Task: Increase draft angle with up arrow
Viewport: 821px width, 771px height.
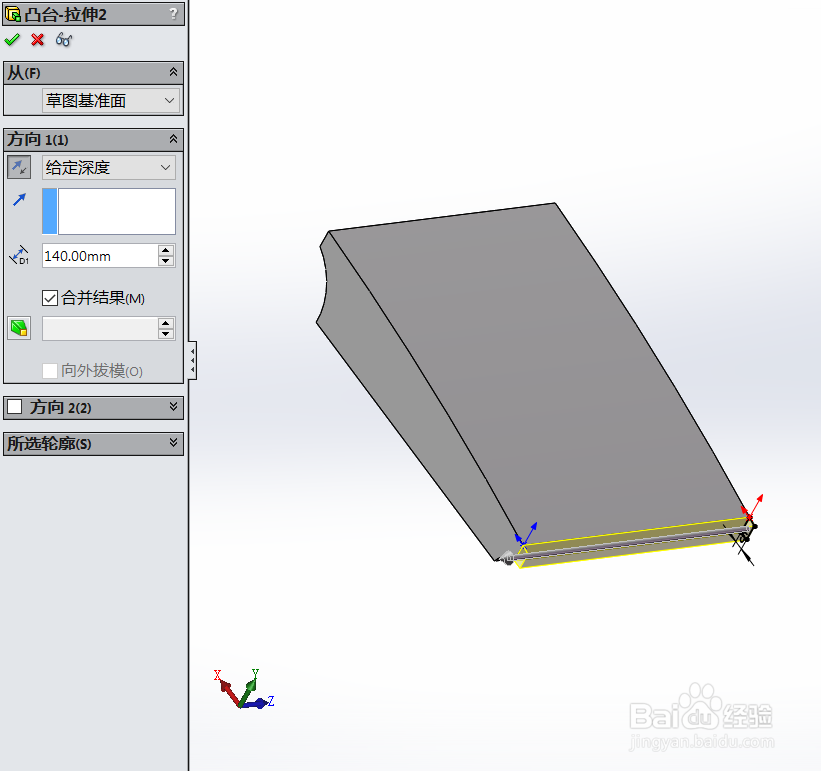Action: (x=166, y=323)
